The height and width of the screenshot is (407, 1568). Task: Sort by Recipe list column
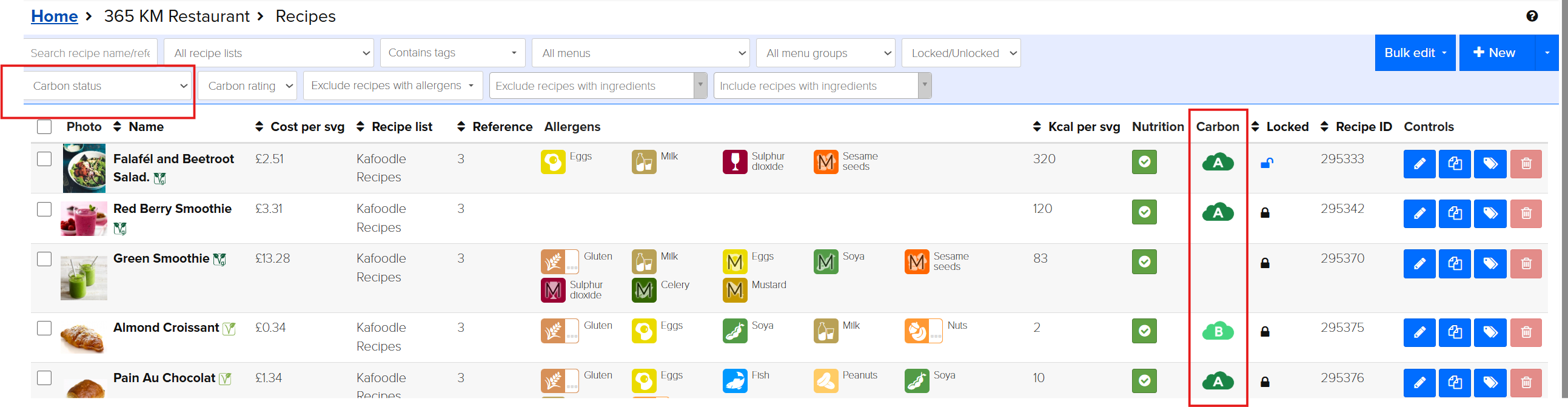394,127
